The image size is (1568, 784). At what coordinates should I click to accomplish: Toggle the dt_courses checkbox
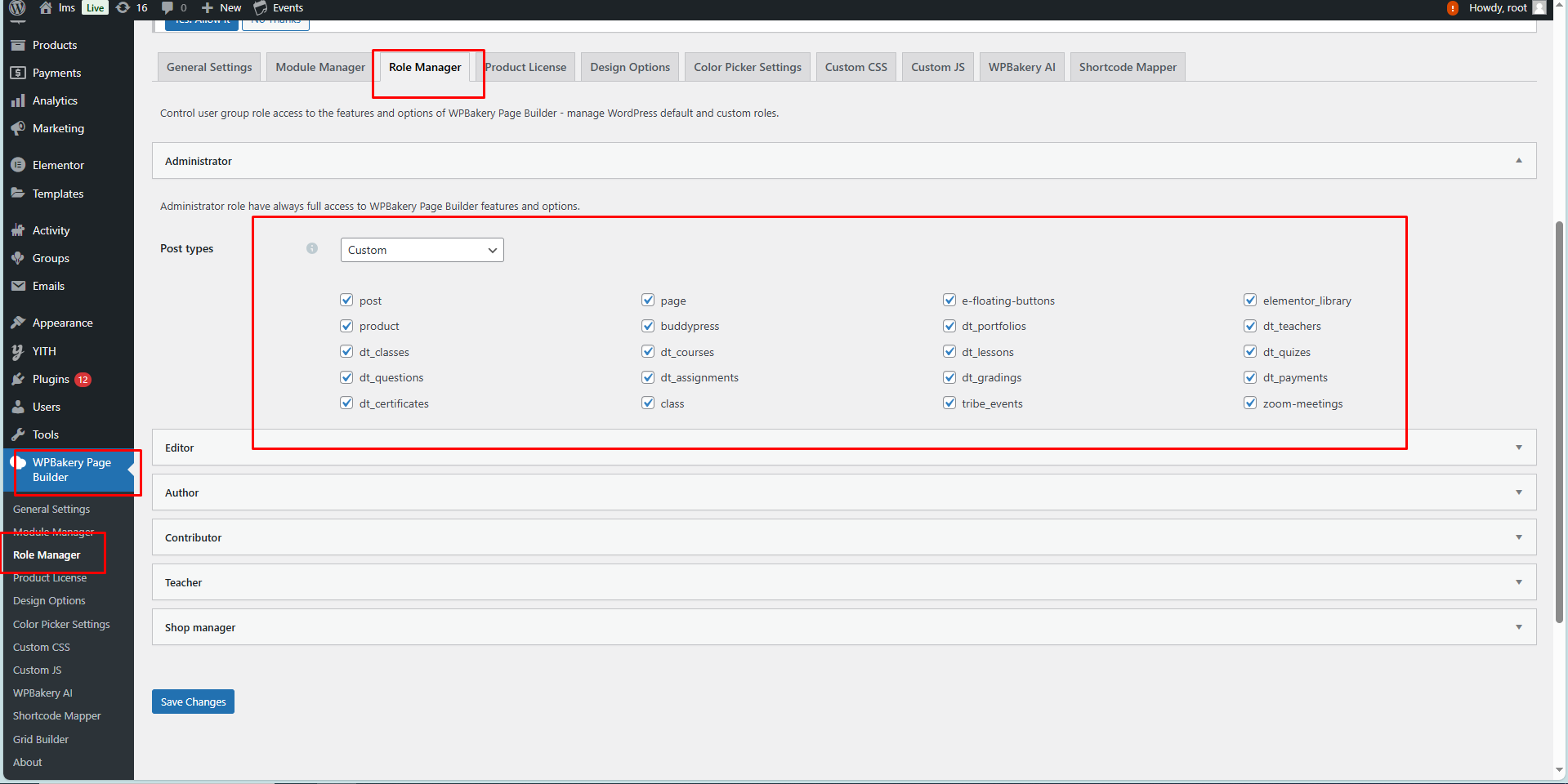(x=648, y=351)
